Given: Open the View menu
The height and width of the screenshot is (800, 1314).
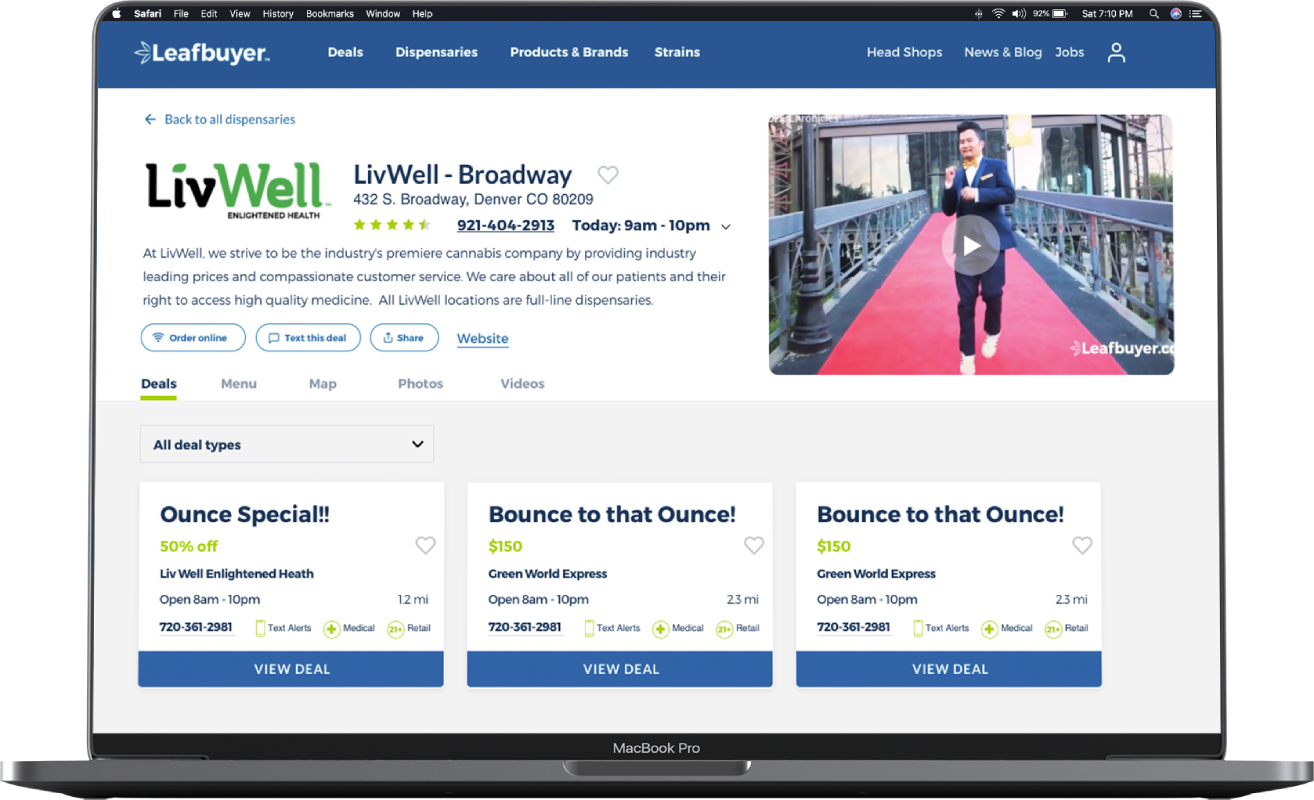Looking at the screenshot, I should [240, 14].
